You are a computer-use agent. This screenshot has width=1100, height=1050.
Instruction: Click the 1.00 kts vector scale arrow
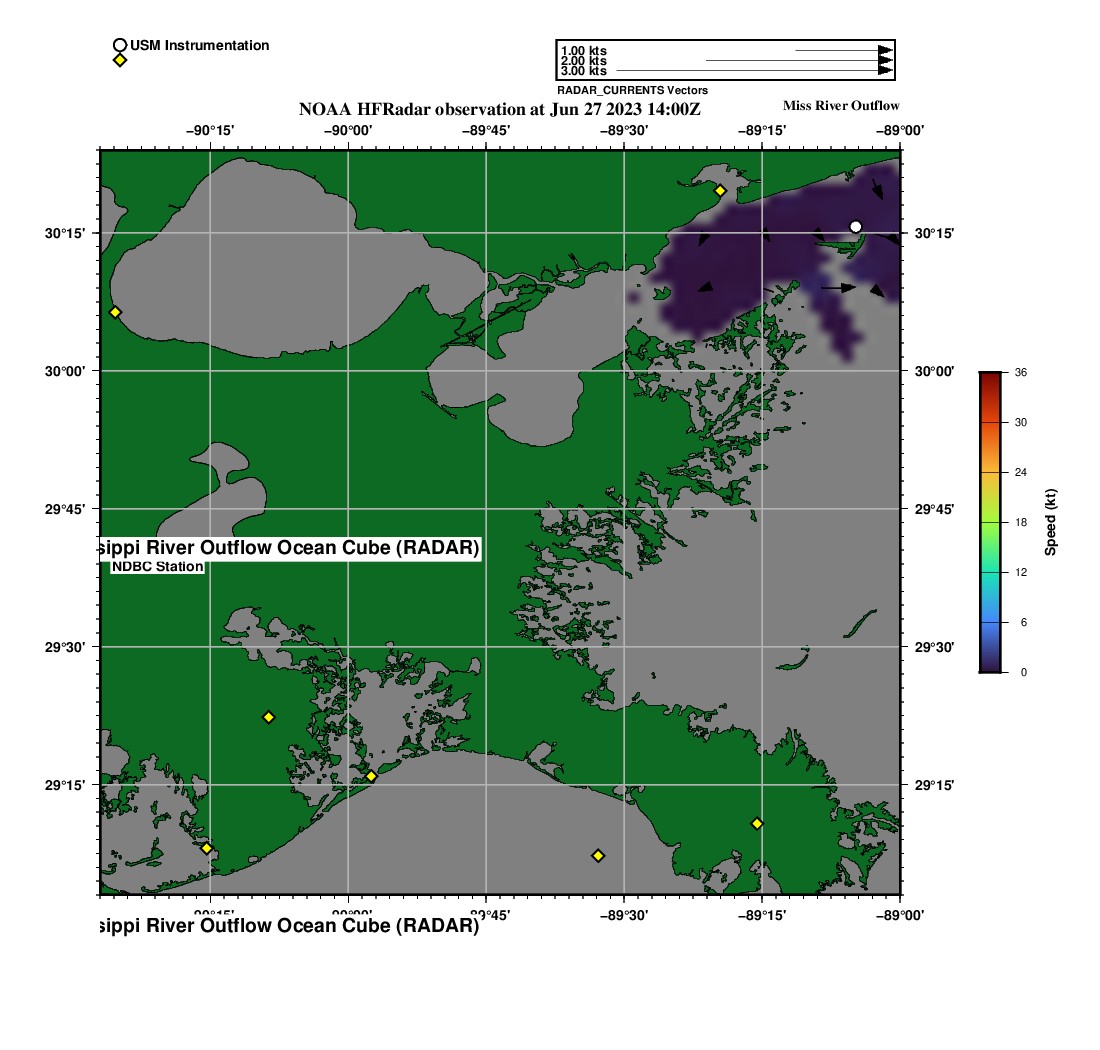[x=842, y=50]
